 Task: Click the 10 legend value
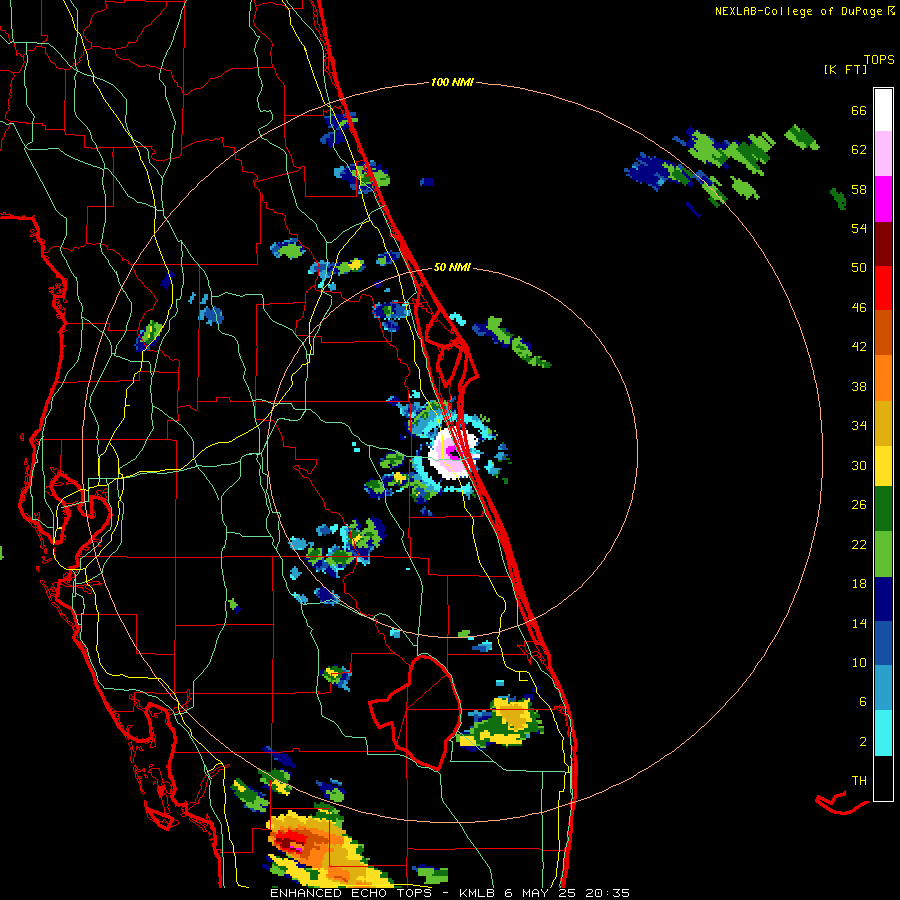(x=859, y=662)
